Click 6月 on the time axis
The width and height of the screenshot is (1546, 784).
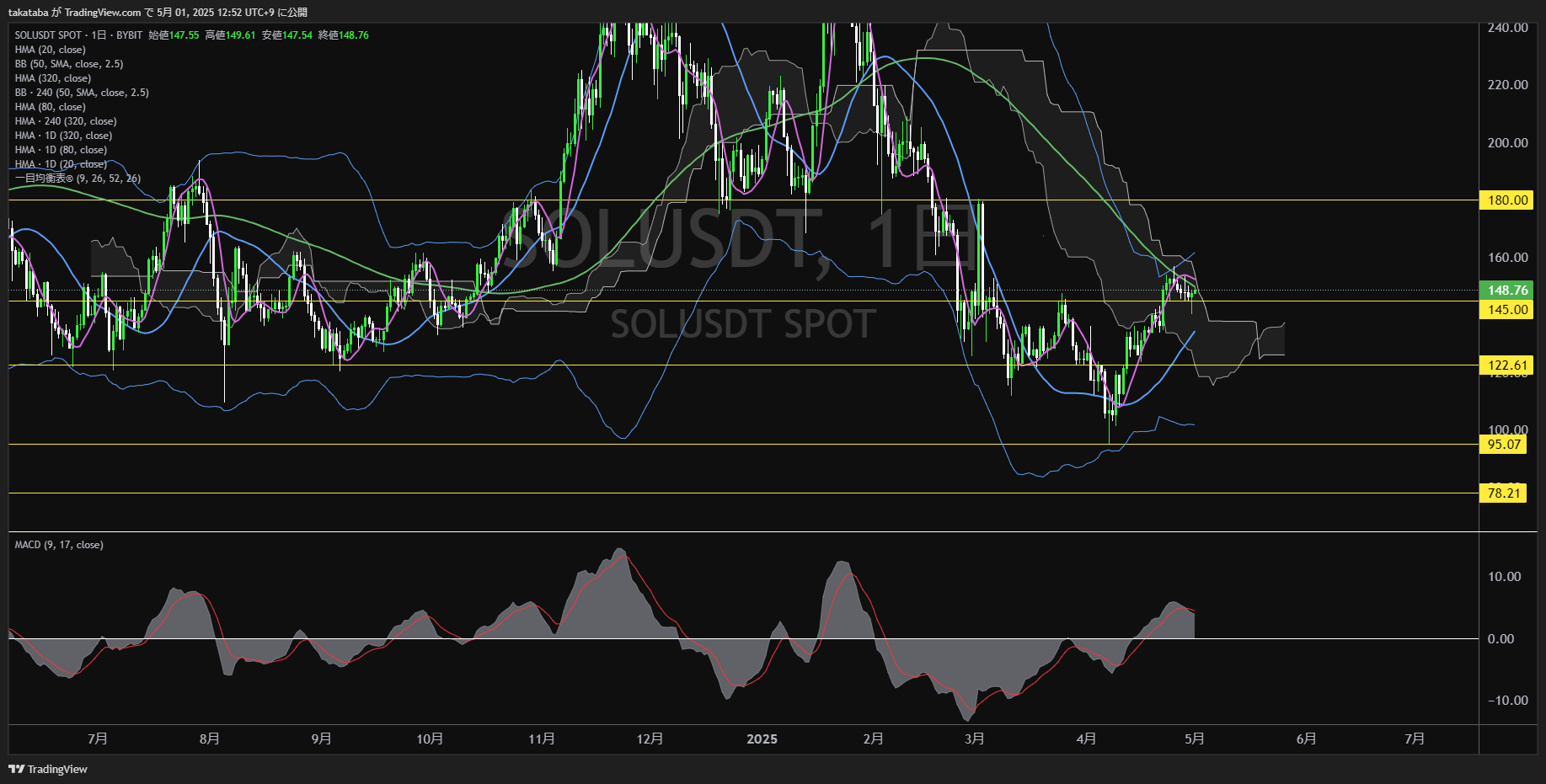click(1307, 739)
